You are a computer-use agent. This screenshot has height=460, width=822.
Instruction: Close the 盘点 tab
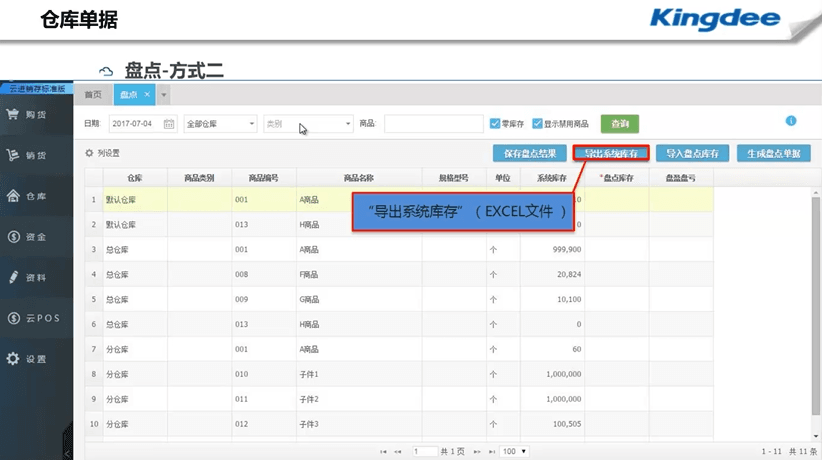[x=147, y=94]
